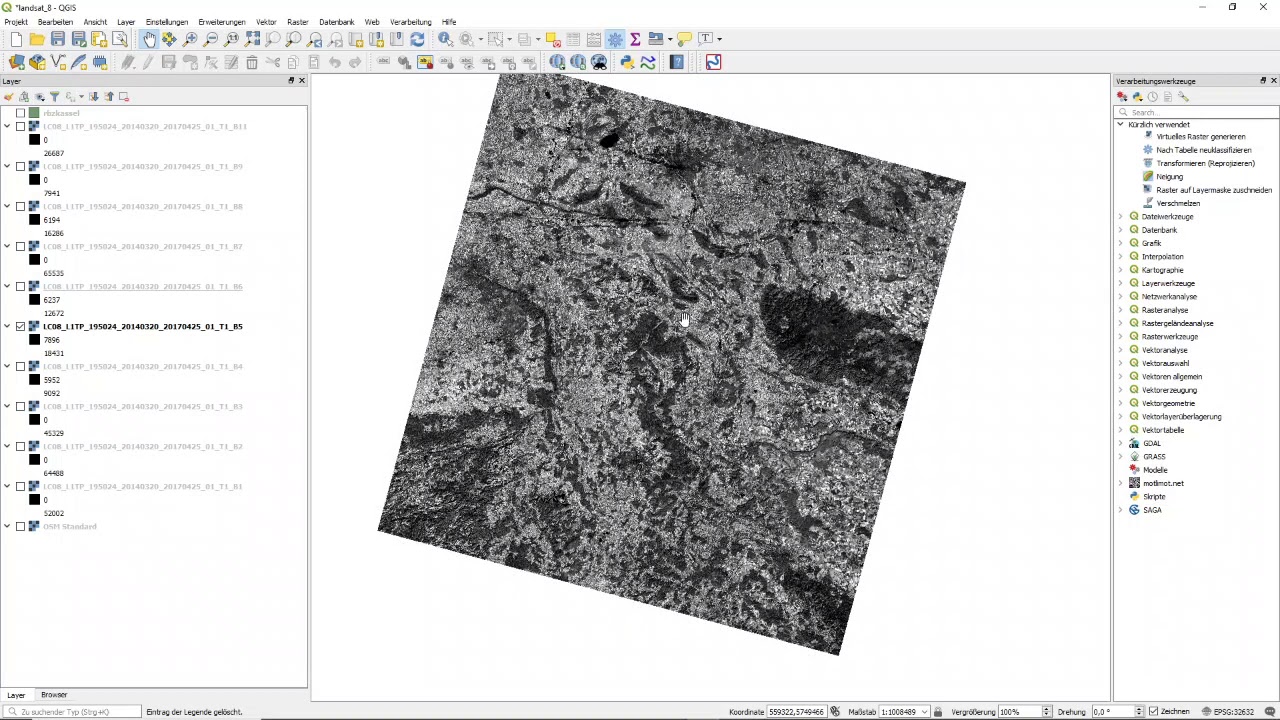Open the Python console
This screenshot has height=720, width=1280.
click(627, 62)
